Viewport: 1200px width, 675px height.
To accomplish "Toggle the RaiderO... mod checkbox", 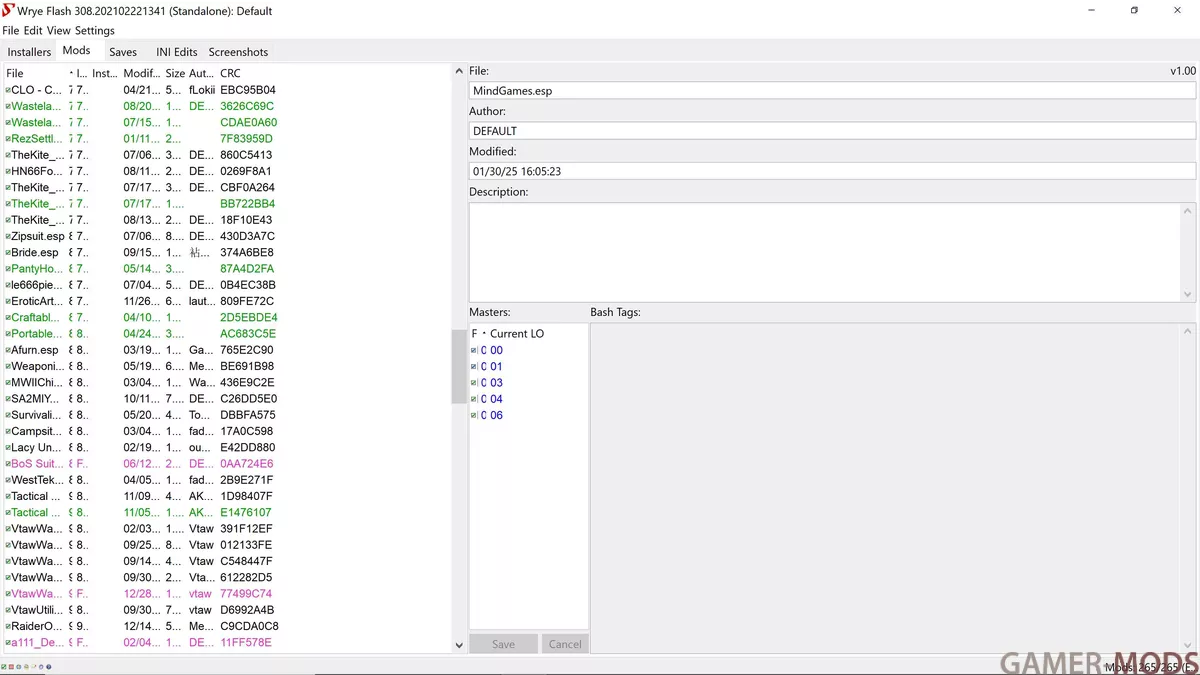I will (x=8, y=626).
